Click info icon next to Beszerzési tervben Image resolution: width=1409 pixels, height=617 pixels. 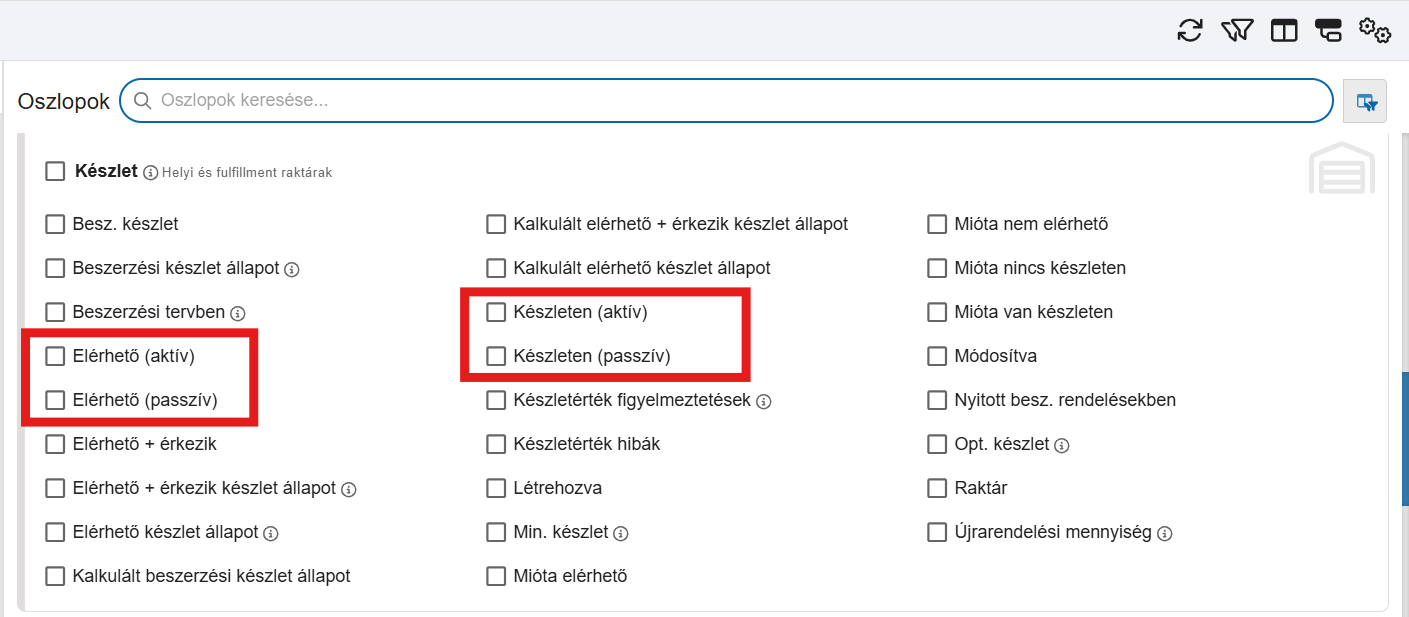[236, 313]
